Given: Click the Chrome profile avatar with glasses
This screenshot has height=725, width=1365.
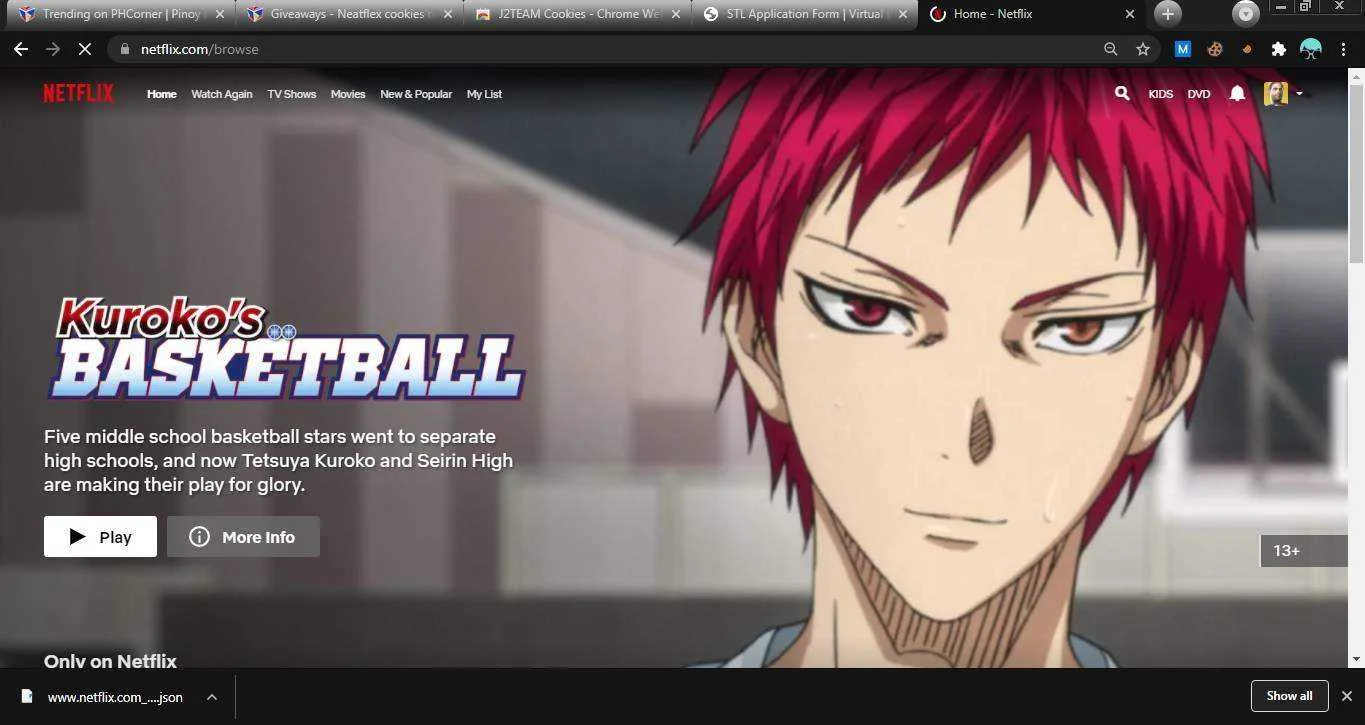Looking at the screenshot, I should tap(1311, 49).
